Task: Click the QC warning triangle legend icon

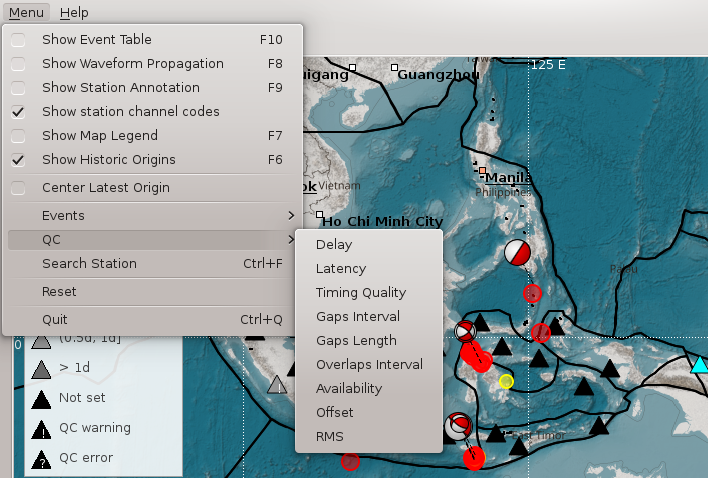Action: coord(41,429)
